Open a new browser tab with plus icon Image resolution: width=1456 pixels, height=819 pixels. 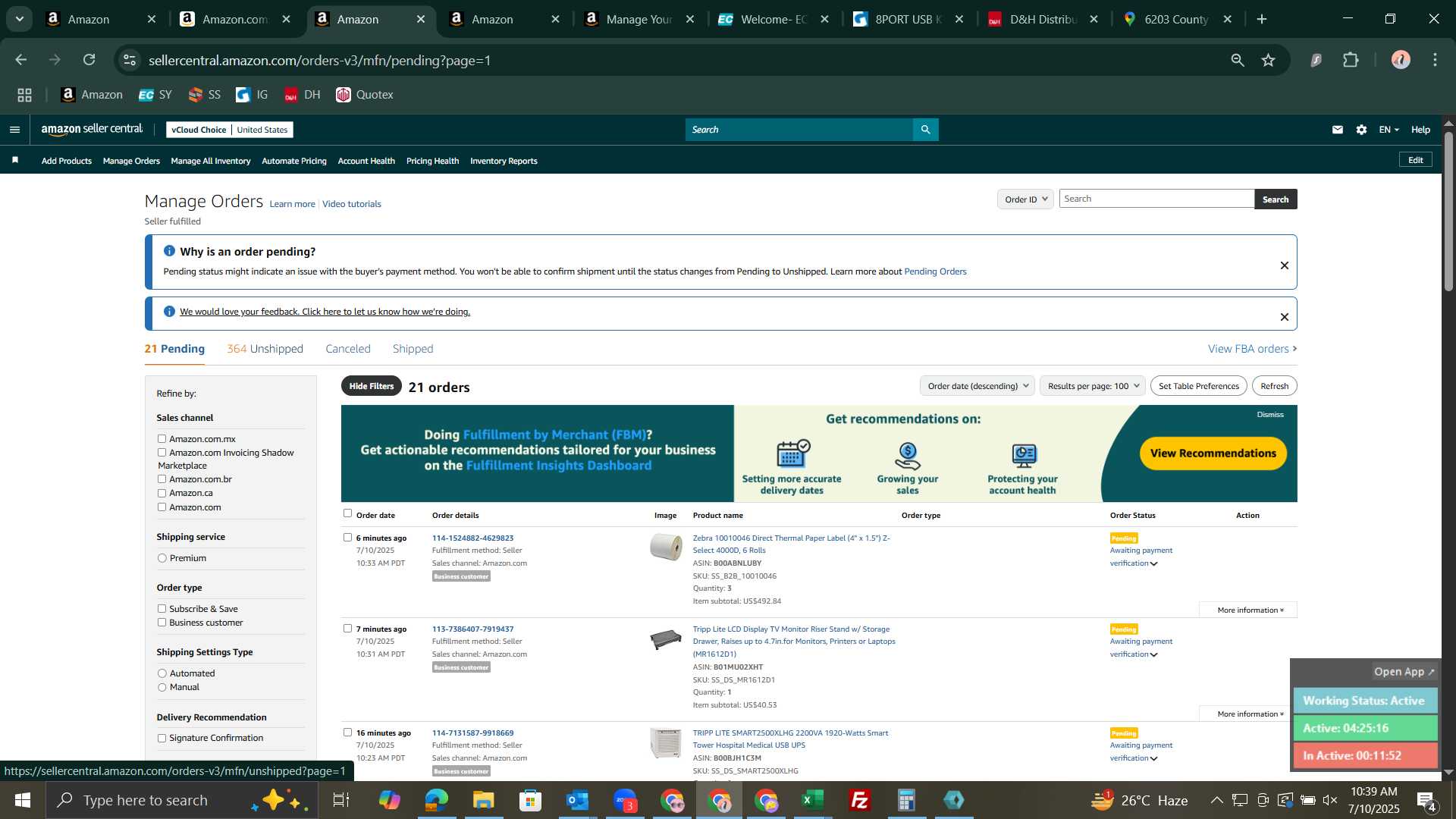pyautogui.click(x=1262, y=19)
